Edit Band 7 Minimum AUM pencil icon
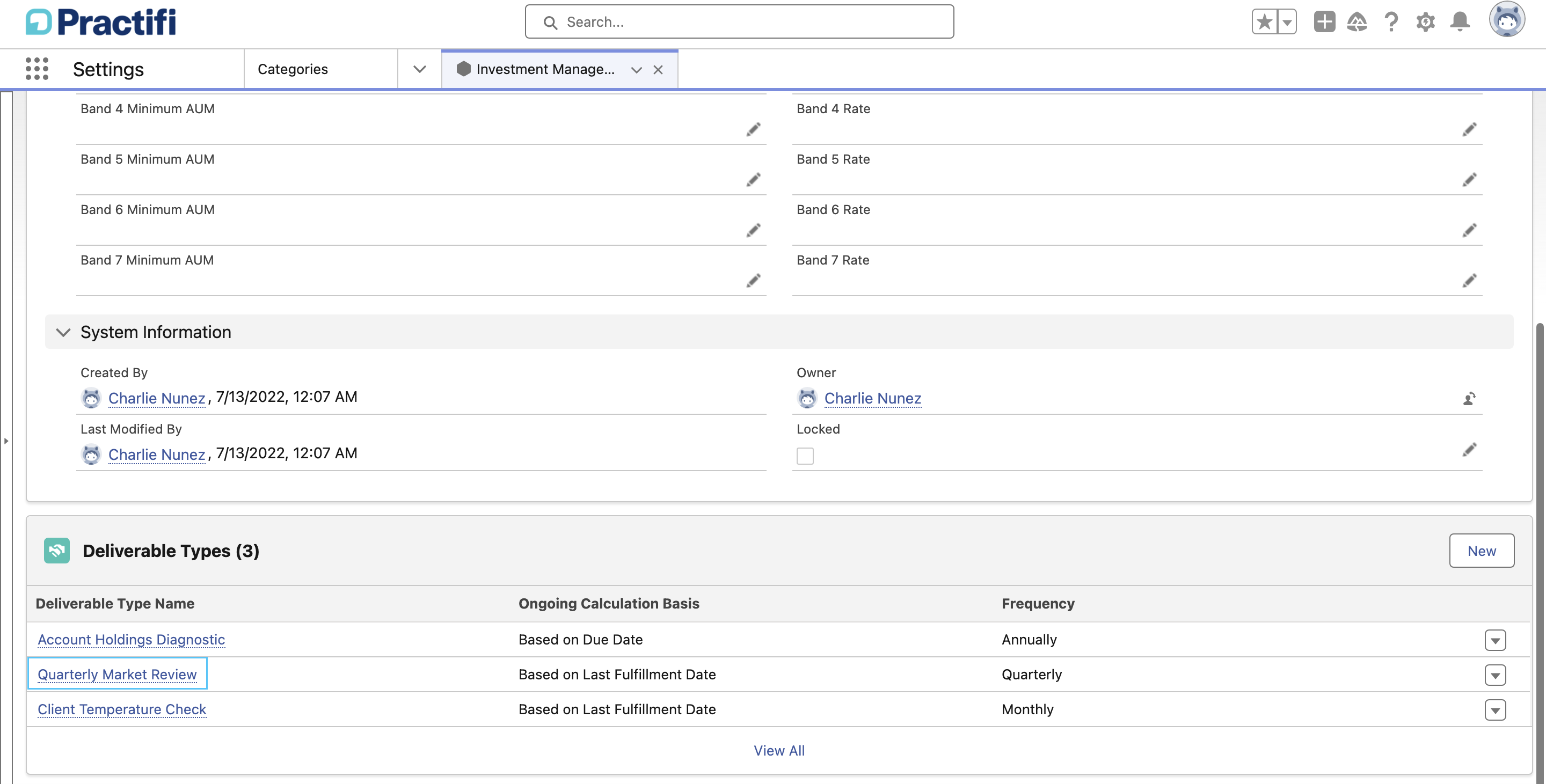 753,280
